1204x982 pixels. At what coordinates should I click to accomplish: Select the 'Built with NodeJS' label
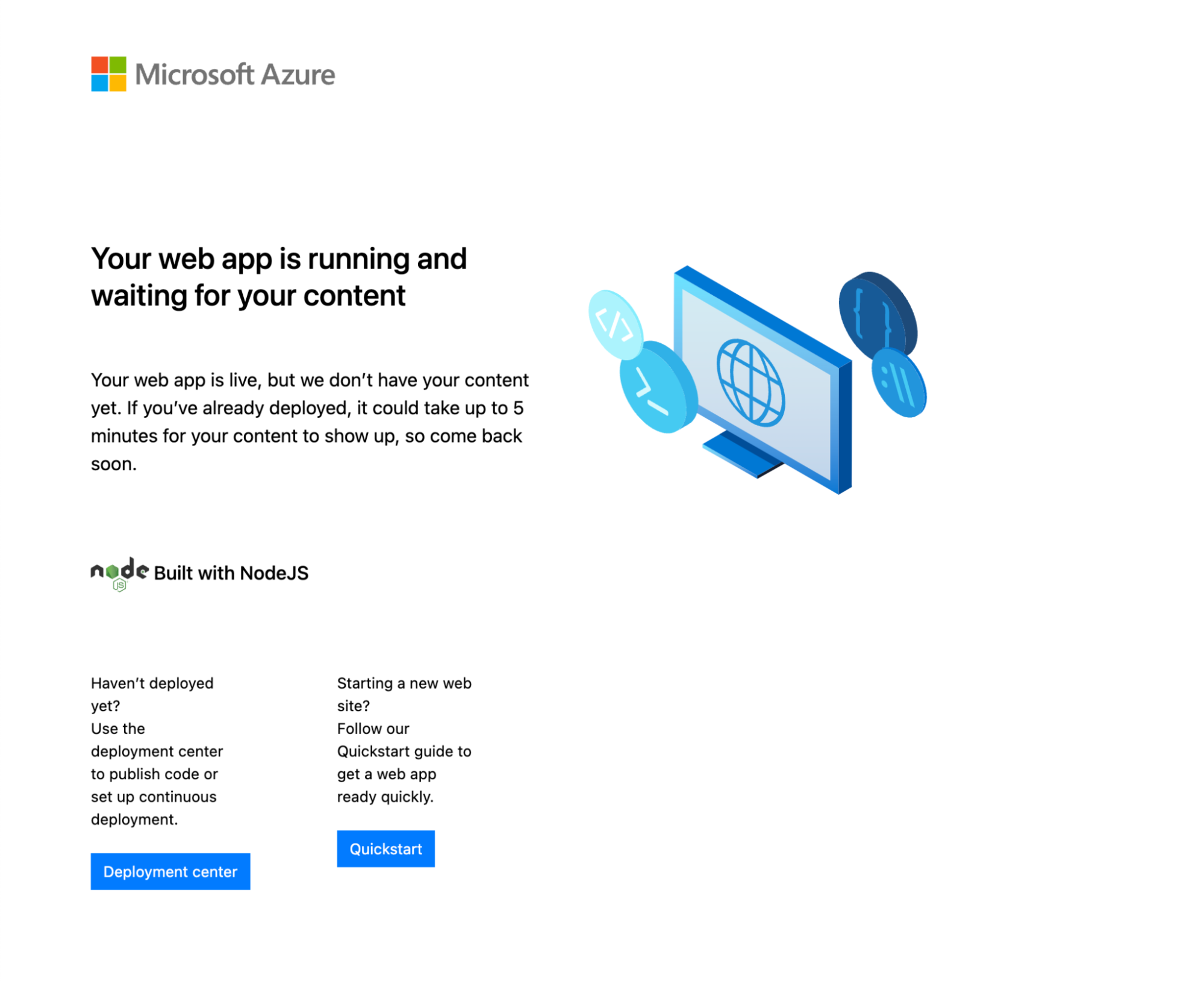[230, 573]
